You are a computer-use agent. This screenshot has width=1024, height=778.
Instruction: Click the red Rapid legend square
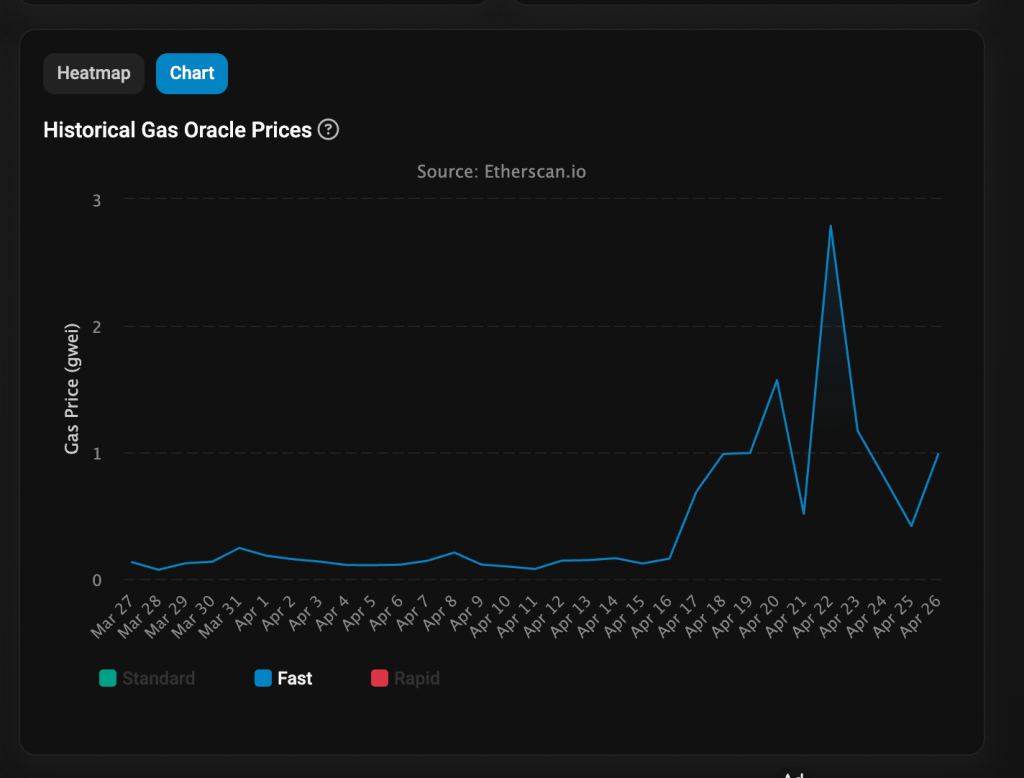coord(379,679)
